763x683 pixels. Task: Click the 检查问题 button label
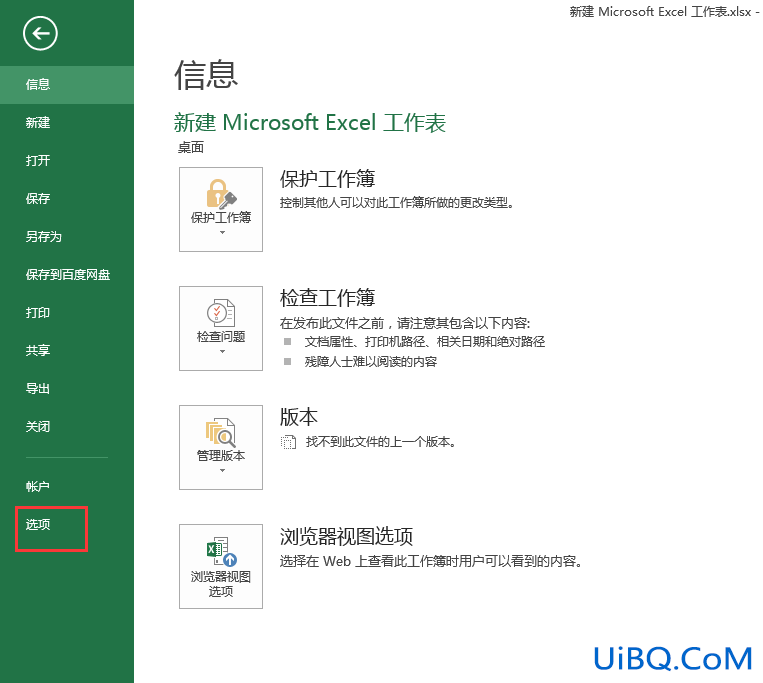click(x=221, y=337)
